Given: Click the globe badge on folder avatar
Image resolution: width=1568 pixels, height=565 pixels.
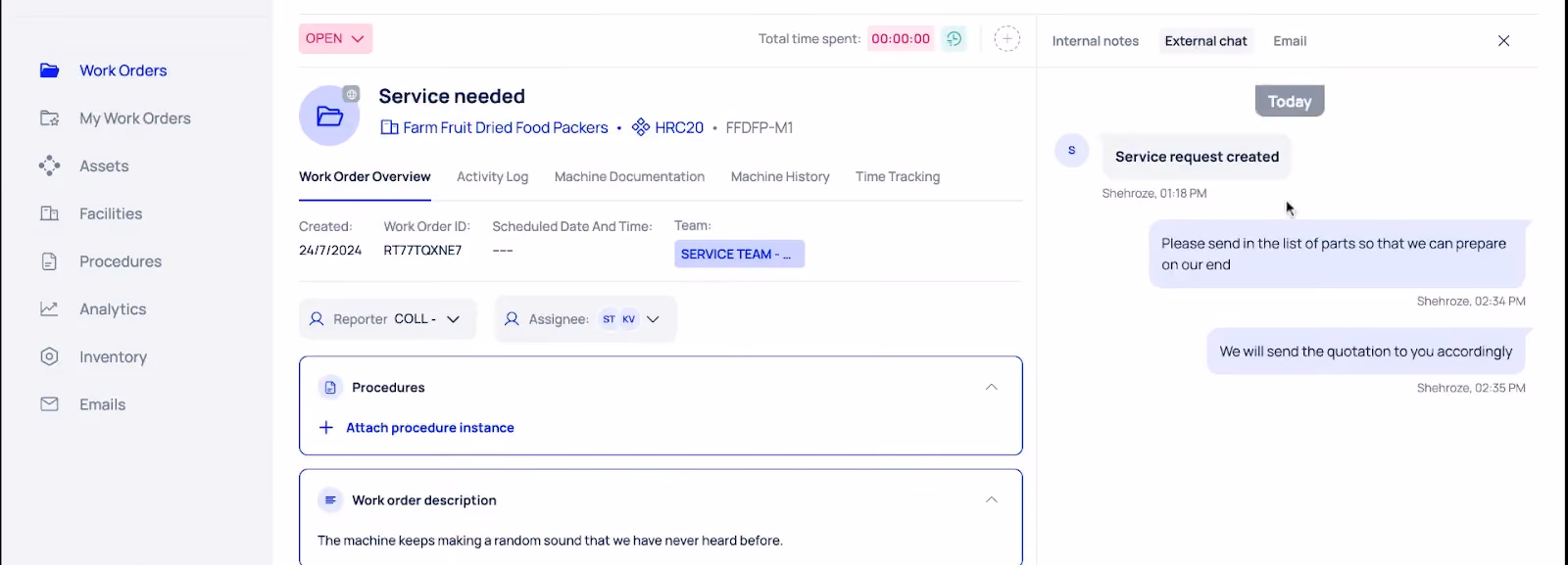Looking at the screenshot, I should [x=352, y=94].
